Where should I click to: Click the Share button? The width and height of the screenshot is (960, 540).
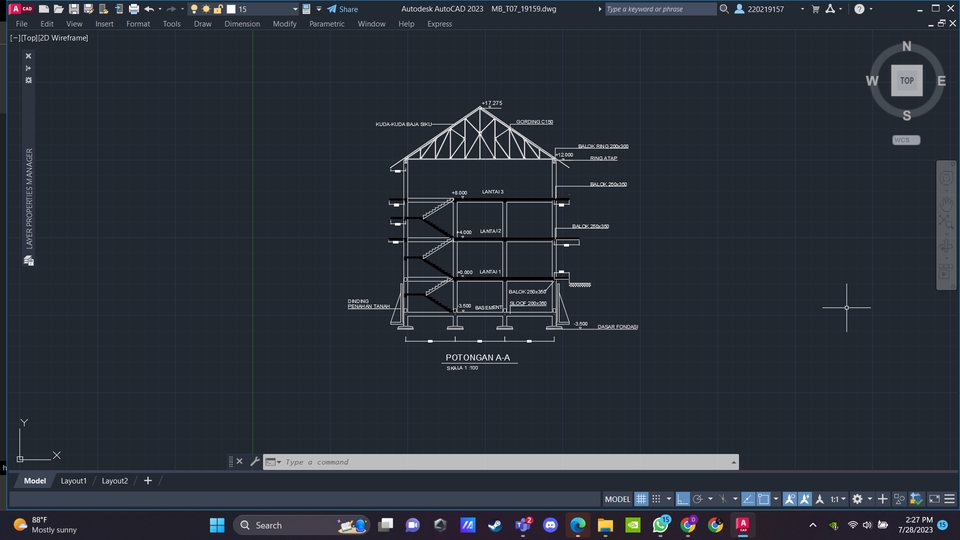click(x=342, y=9)
